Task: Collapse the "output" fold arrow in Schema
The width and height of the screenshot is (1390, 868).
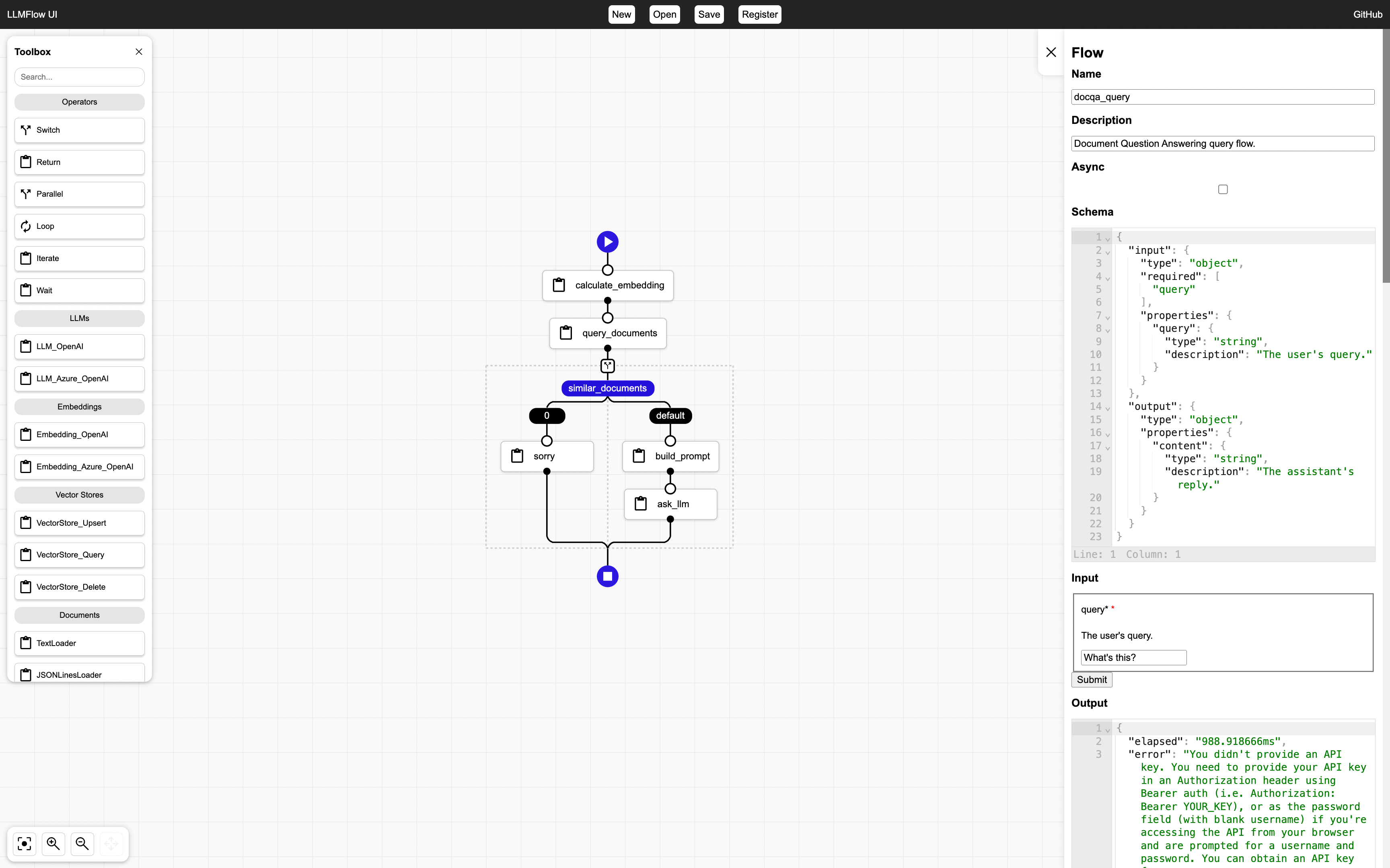Action: pos(1108,407)
